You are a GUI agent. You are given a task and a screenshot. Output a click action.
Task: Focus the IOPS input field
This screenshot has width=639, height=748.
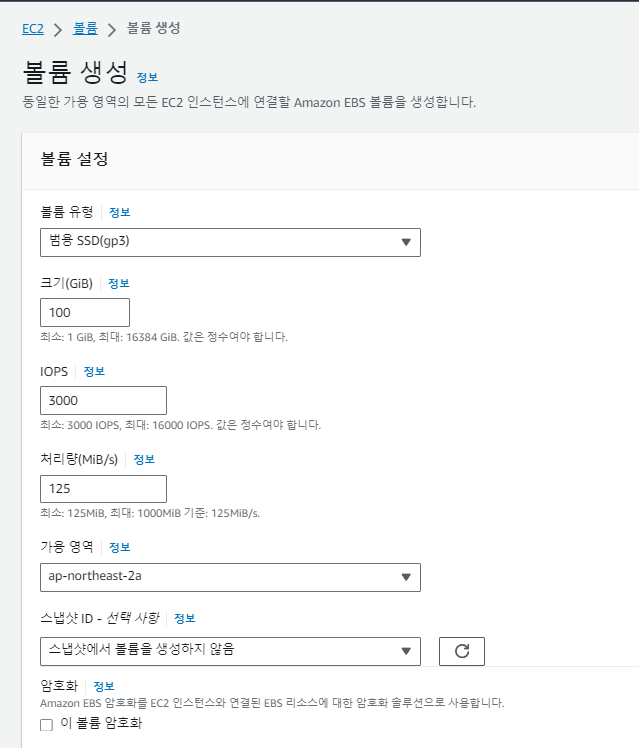tap(103, 400)
